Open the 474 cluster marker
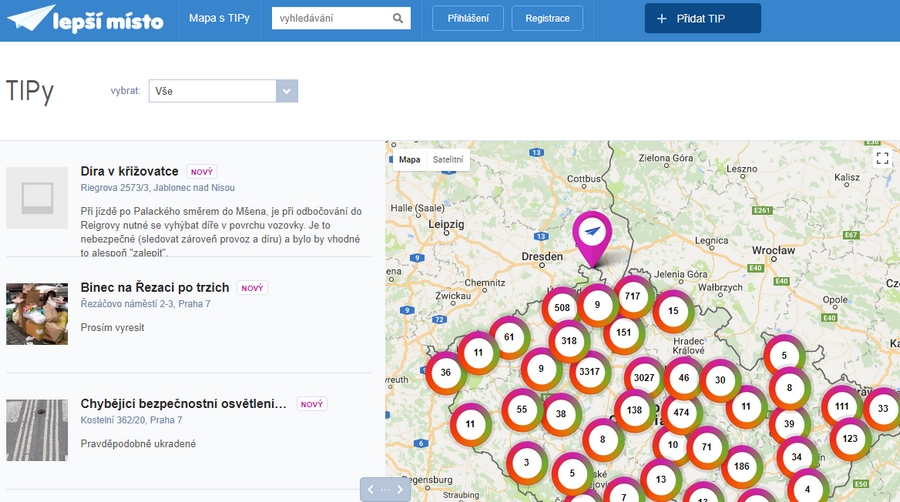The image size is (900, 502). tap(681, 413)
